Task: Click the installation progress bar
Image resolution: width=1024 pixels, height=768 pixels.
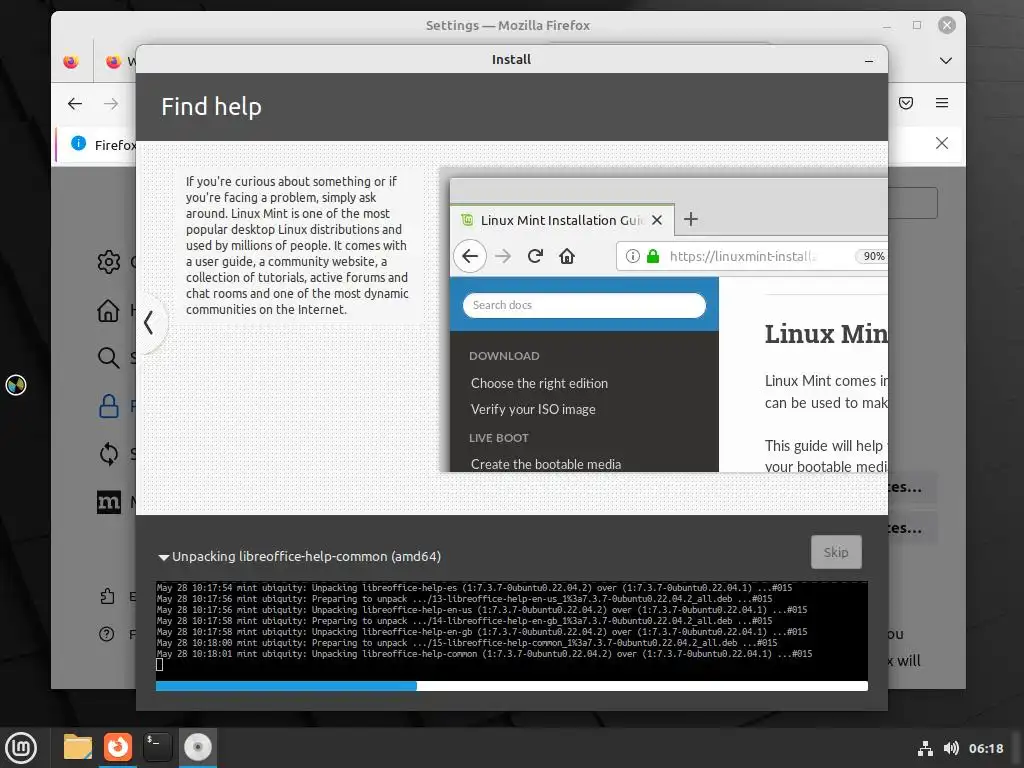Action: click(x=511, y=686)
